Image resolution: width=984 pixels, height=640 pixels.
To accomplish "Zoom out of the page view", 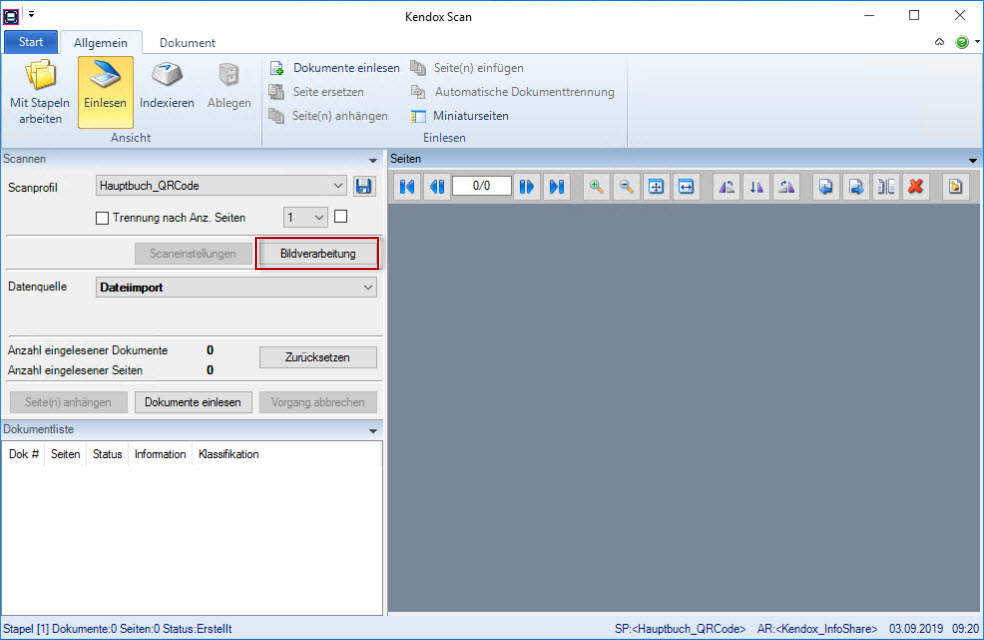I will pos(627,187).
